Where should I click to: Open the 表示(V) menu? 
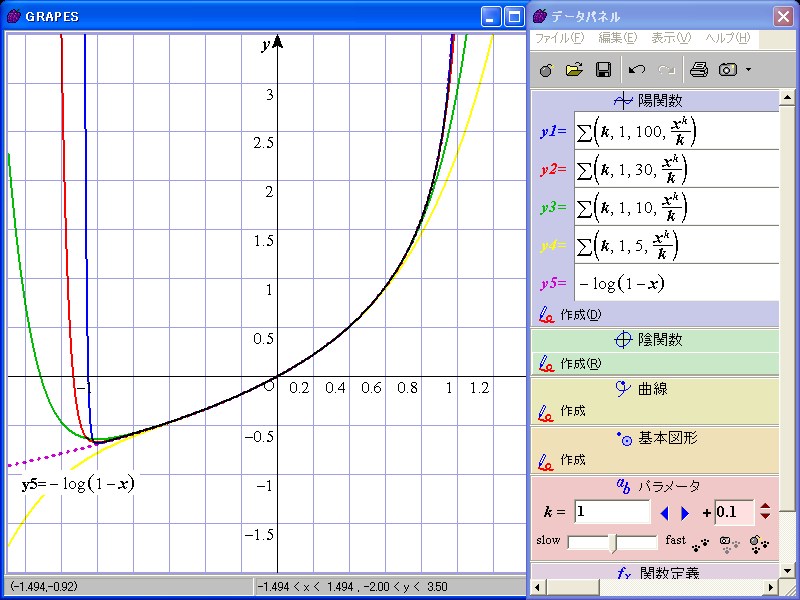671,38
